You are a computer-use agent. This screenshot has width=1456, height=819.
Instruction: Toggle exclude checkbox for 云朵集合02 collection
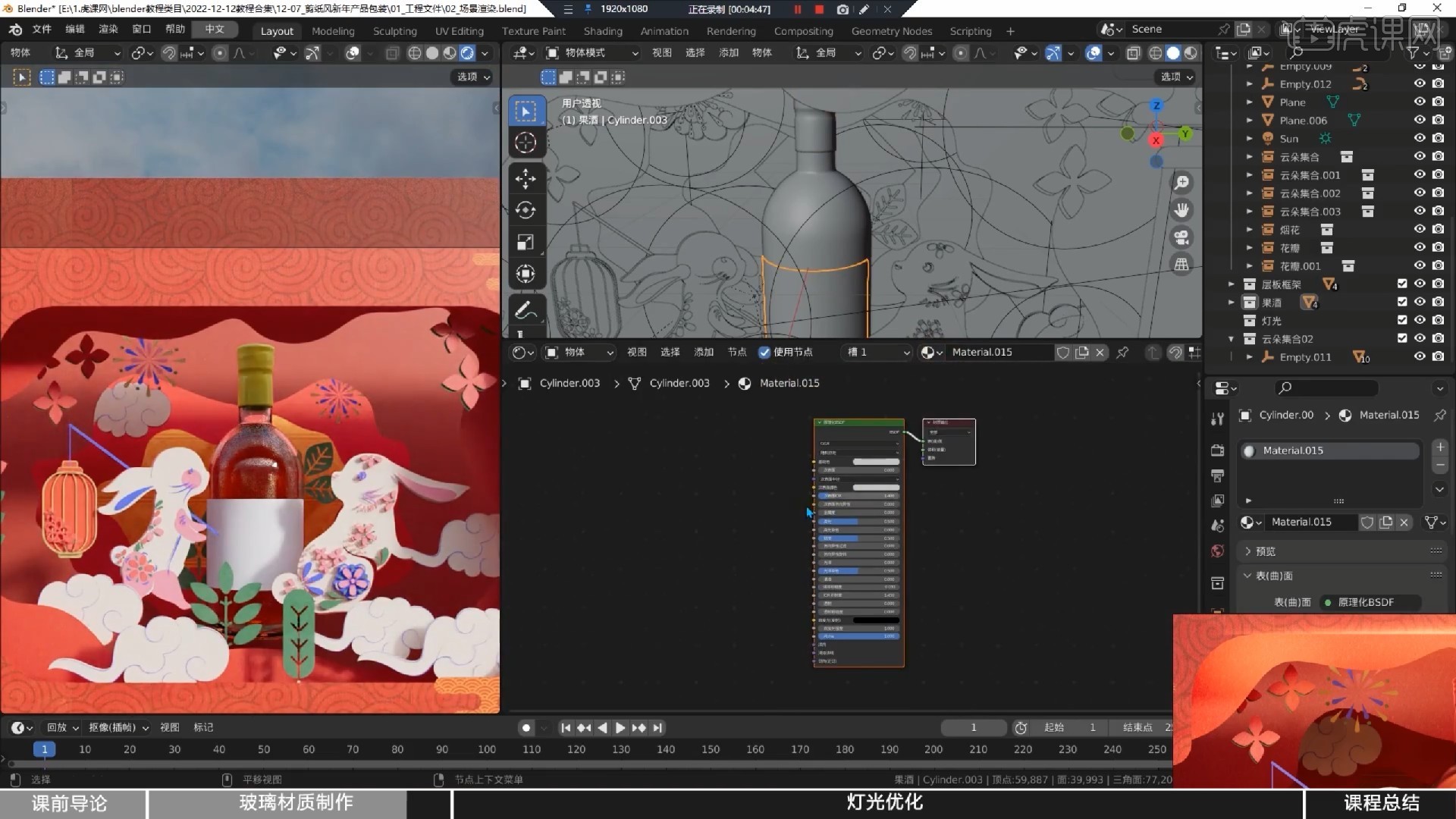tap(1402, 338)
